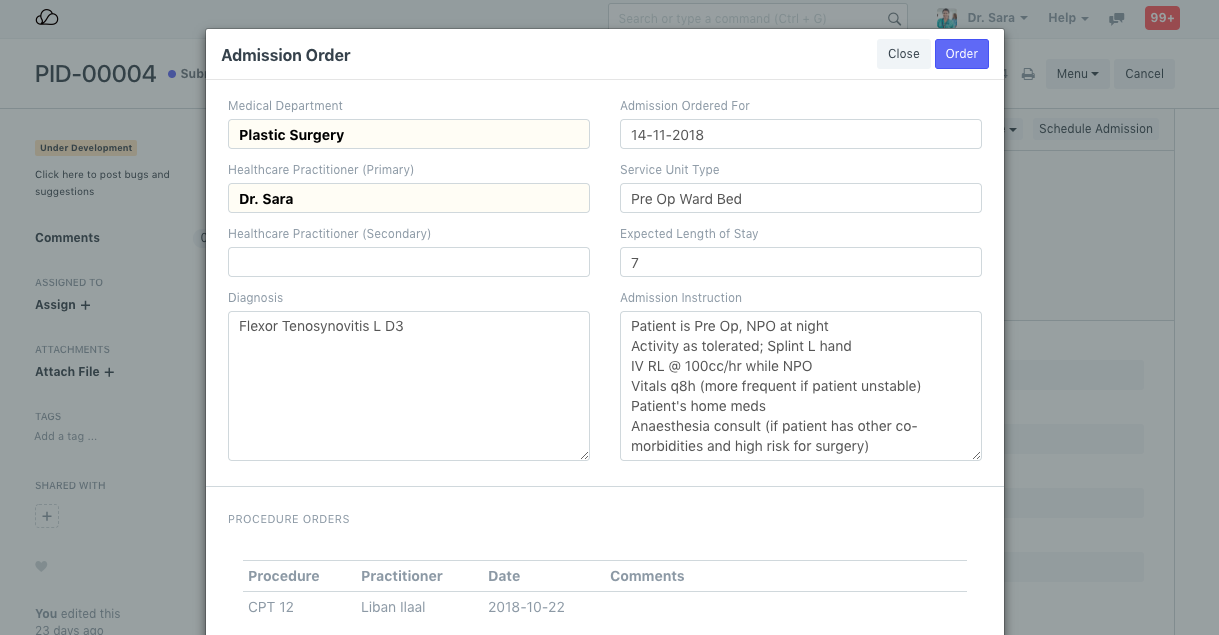Screen dimensions: 1219x635
Task: Click Dr. Sara's avatar picture
Action: (946, 18)
